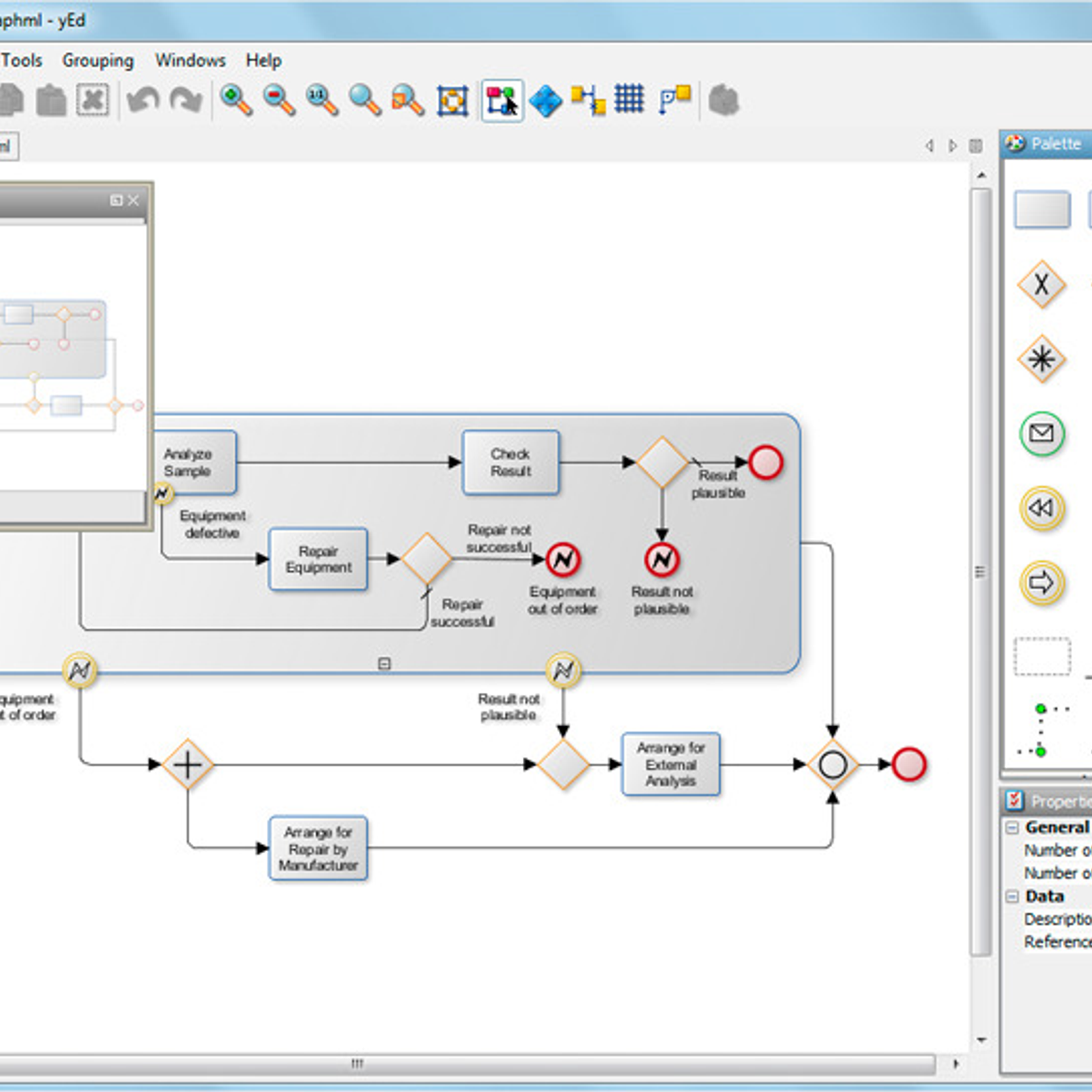Select compensation rewind event in Palette
The height and width of the screenshot is (1092, 1092).
click(x=1041, y=508)
